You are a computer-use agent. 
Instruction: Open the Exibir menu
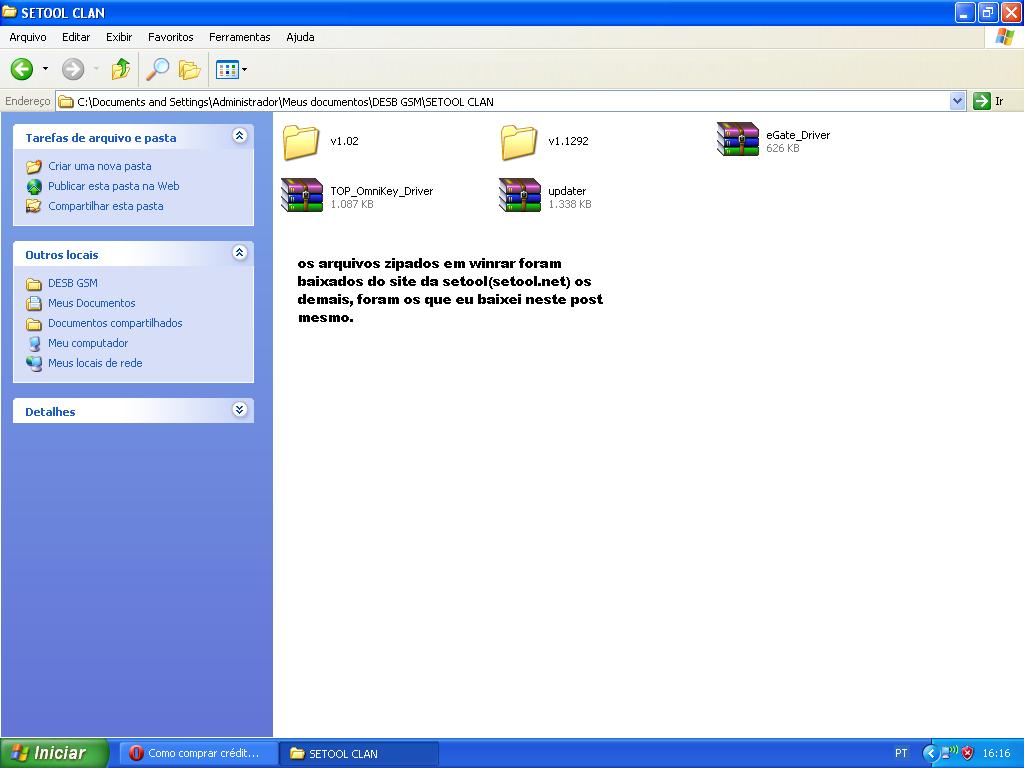click(x=119, y=37)
